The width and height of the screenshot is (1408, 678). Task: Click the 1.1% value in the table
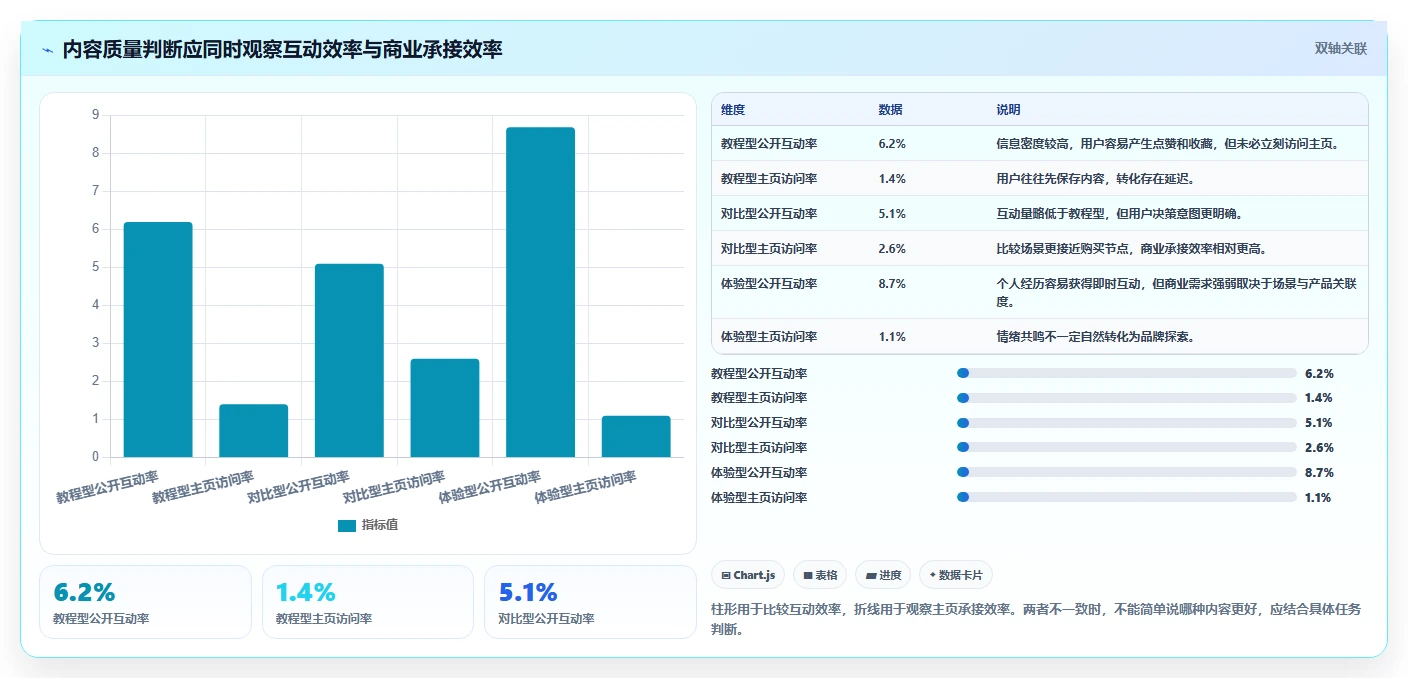[x=892, y=337]
